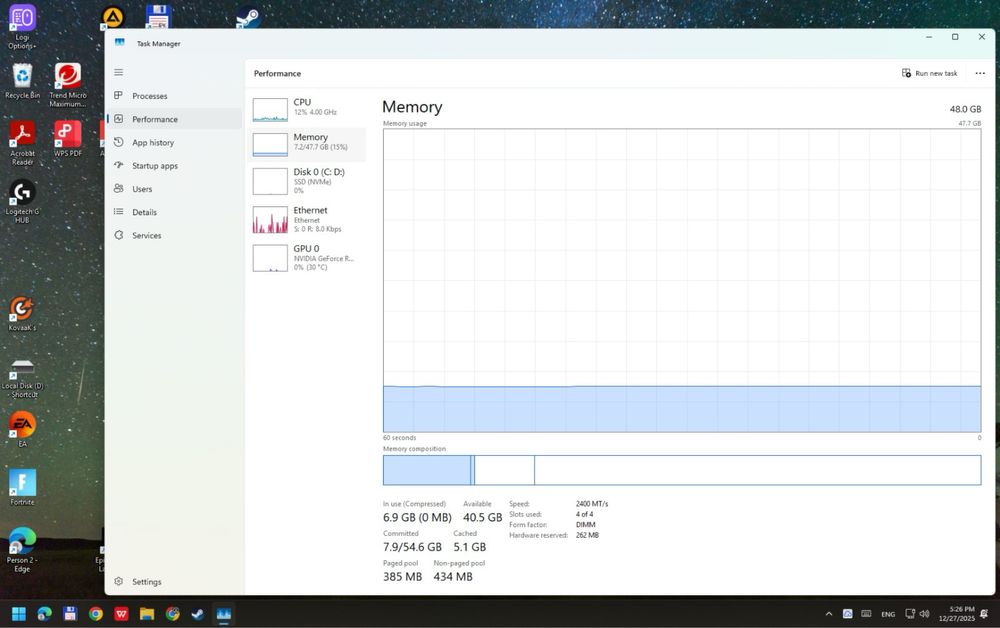
Task: Select Performance in the sidebar
Action: click(x=173, y=119)
